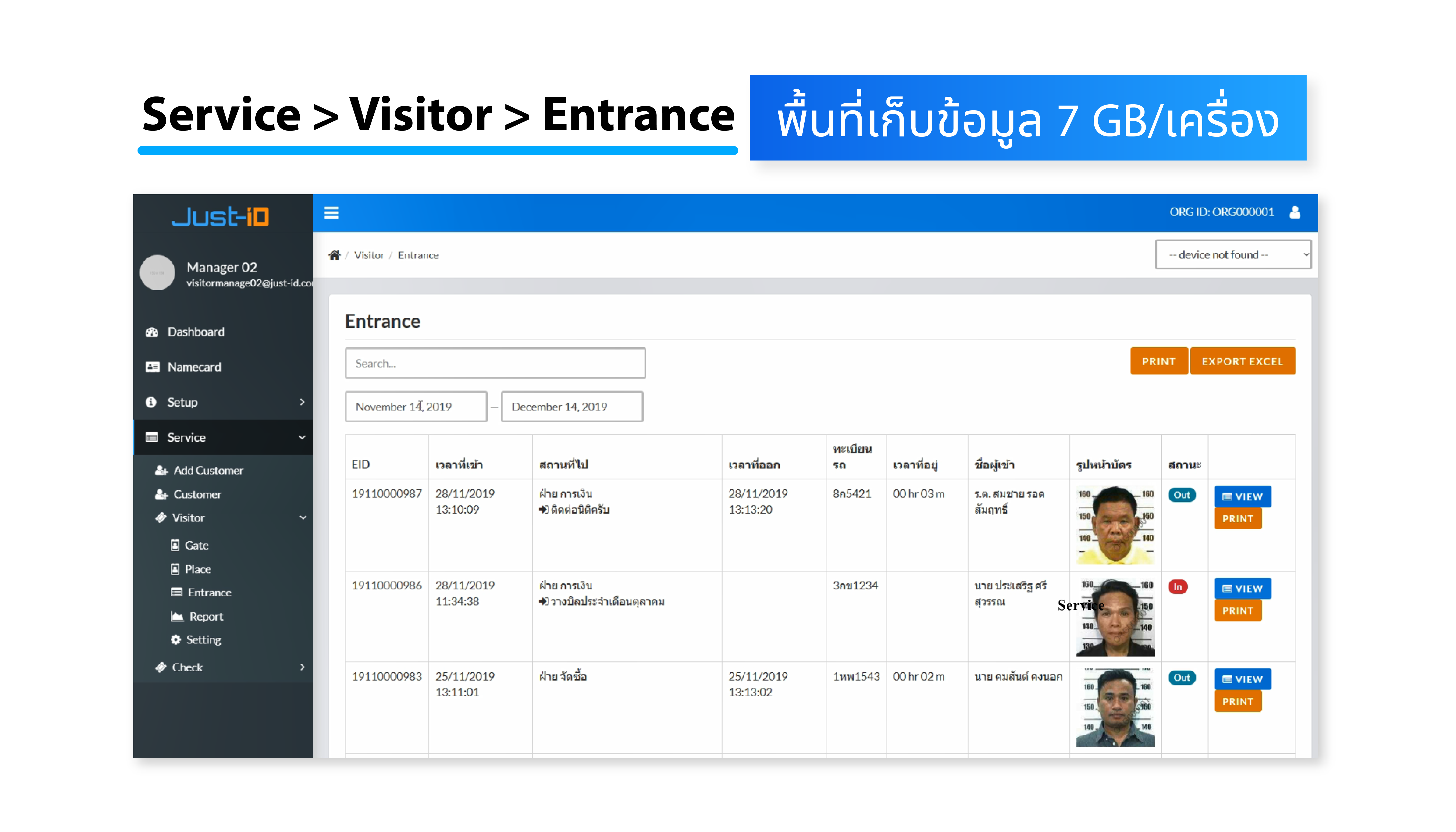Click the hamburger menu icon
Screen dimensions: 1456x832
[331, 213]
